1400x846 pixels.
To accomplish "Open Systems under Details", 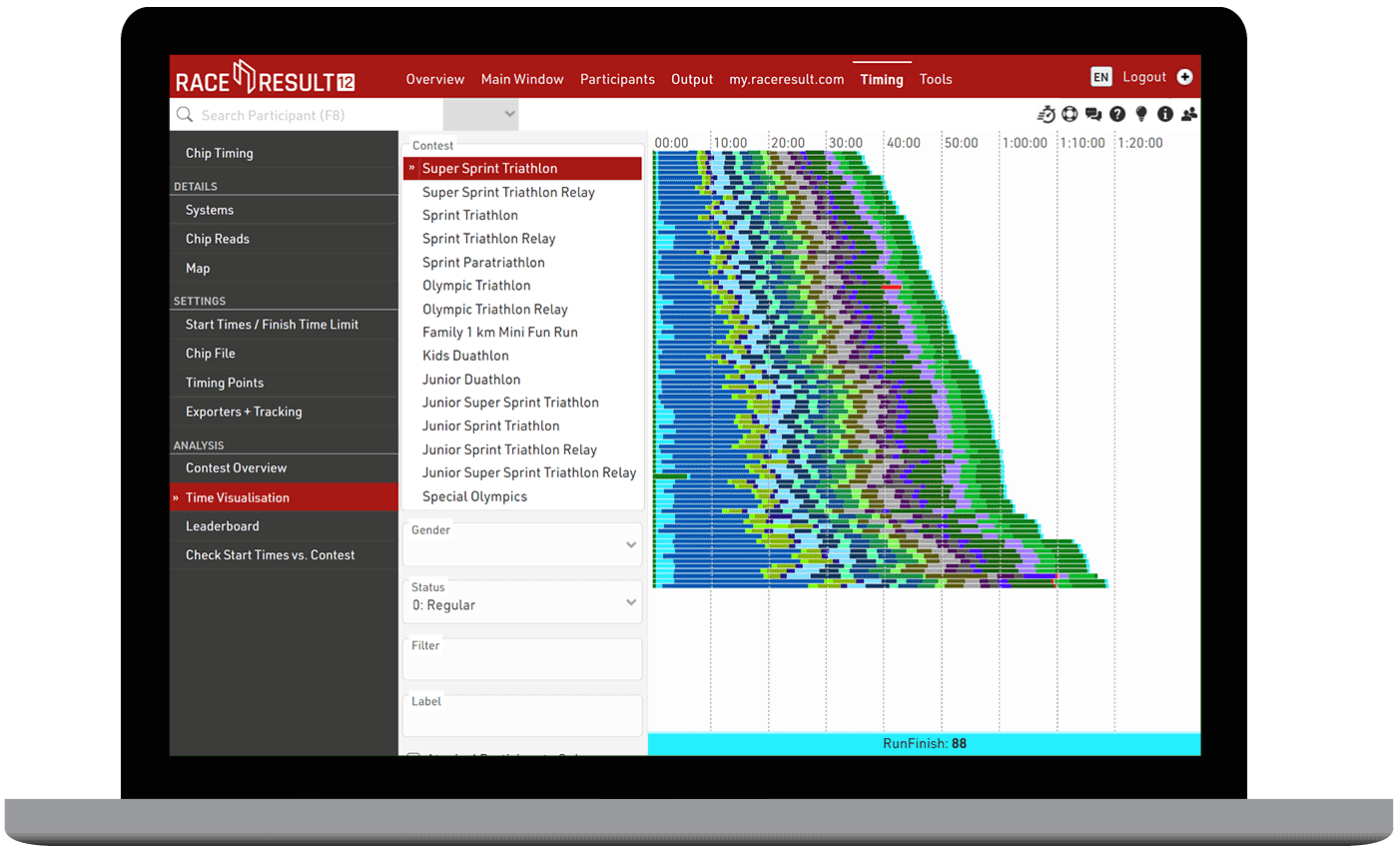I will 284,210.
